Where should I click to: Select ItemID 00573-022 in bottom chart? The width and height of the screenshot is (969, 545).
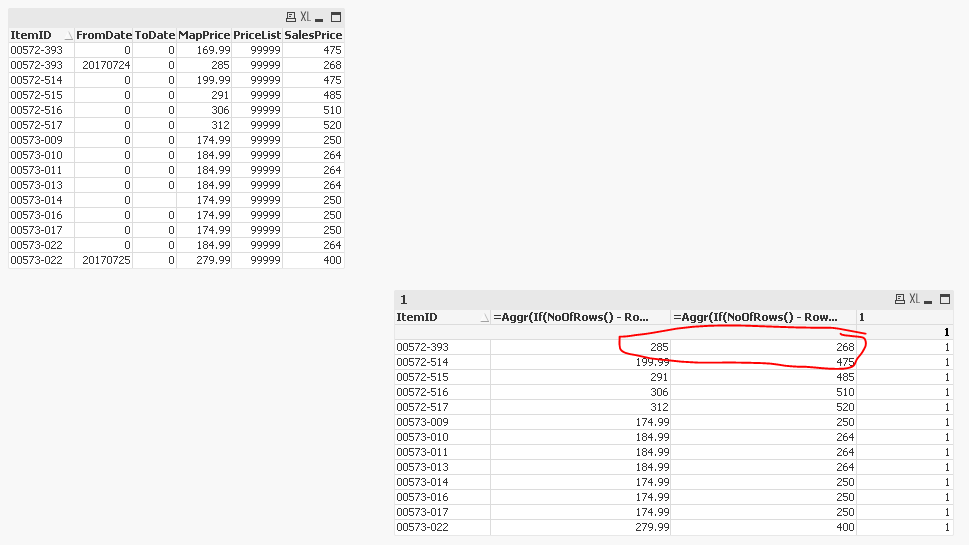click(x=442, y=527)
